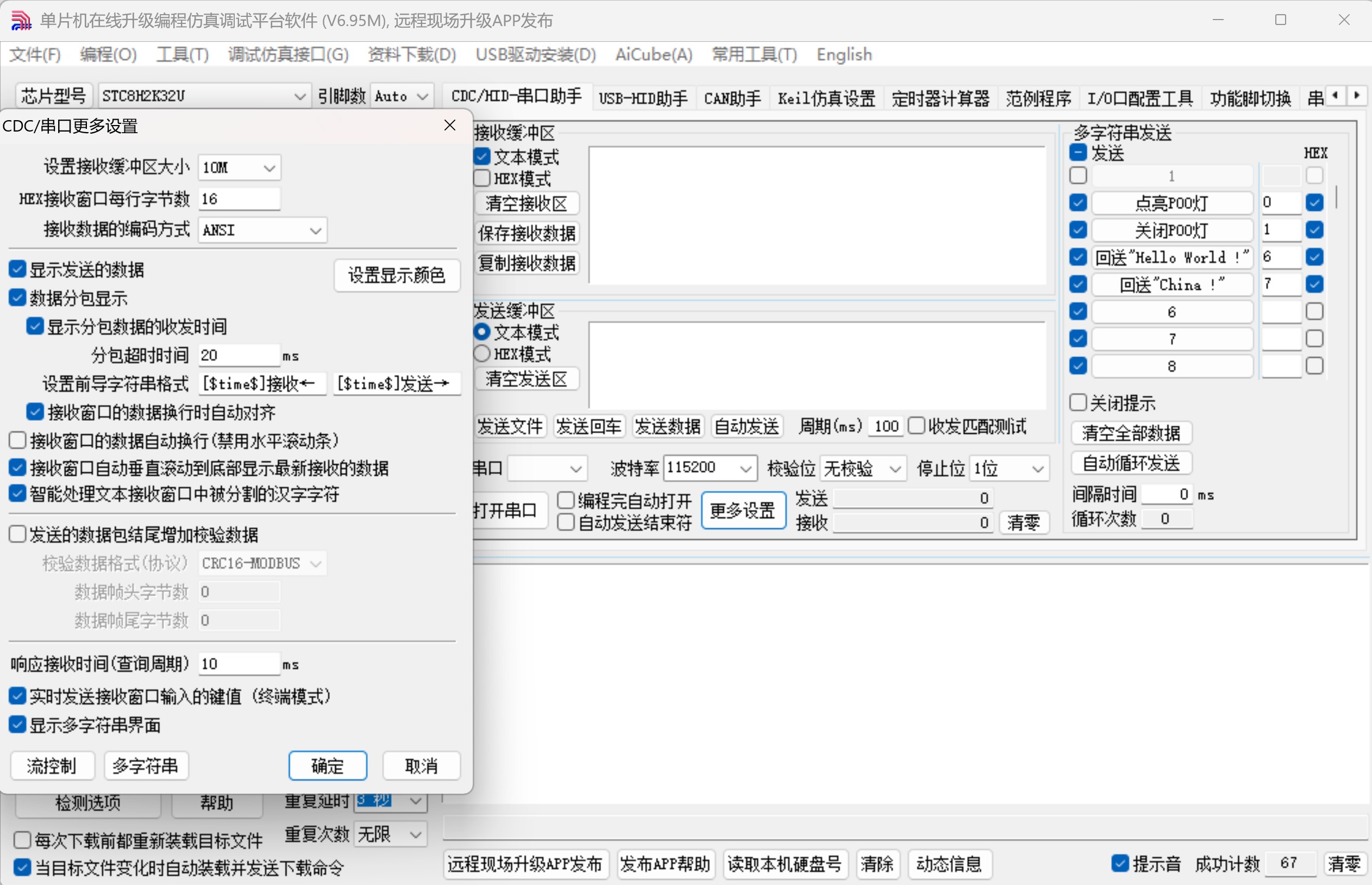Click the receive buffer text area
Screen dimensions: 1372x885
(817, 215)
